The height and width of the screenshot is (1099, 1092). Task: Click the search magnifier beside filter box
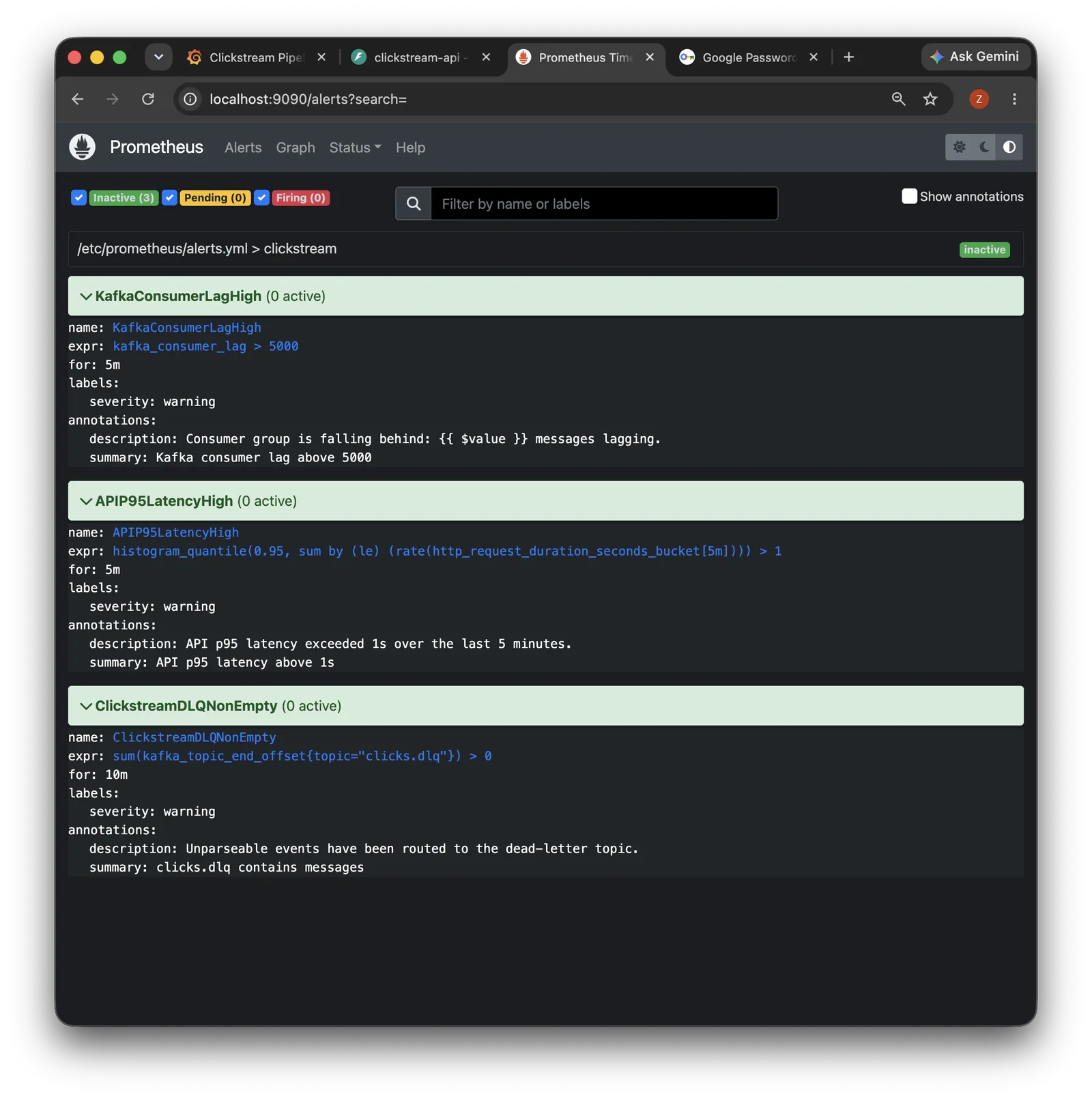tap(414, 203)
